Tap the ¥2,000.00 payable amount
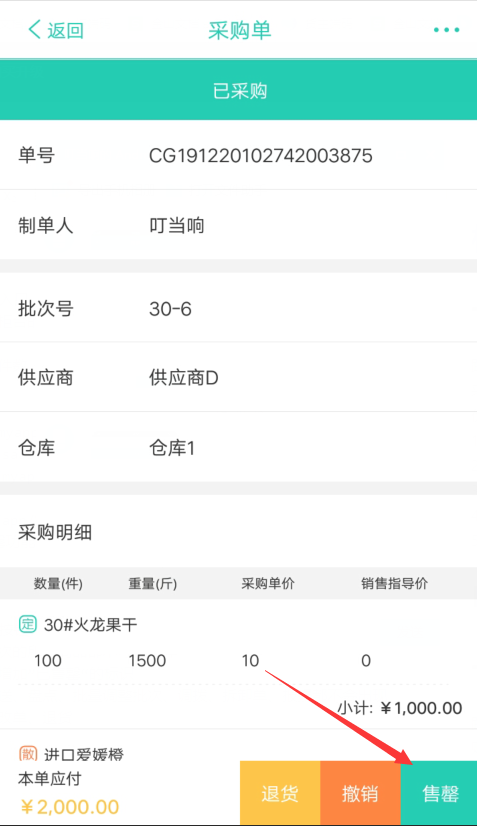 pos(70,807)
